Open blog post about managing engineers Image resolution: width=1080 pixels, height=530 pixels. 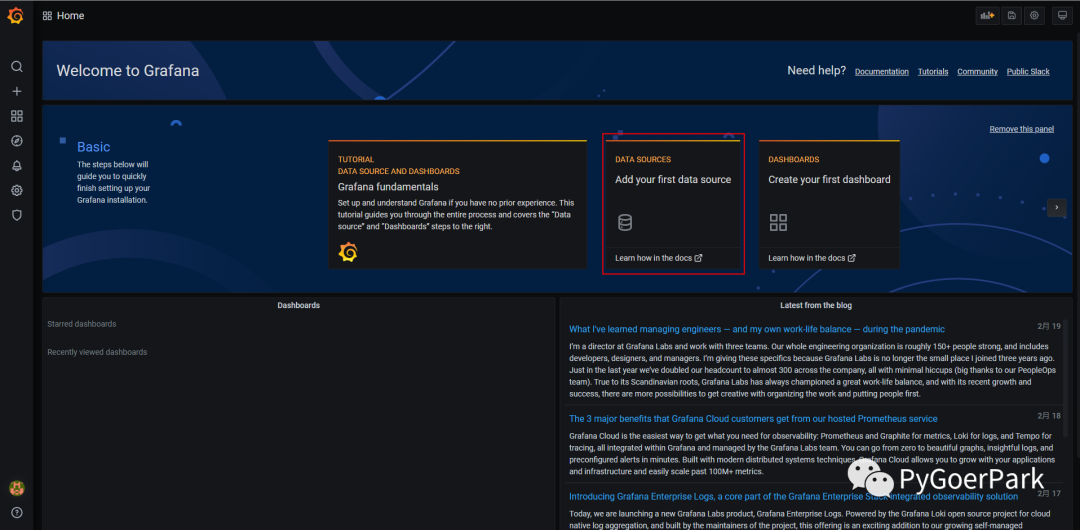coord(757,329)
